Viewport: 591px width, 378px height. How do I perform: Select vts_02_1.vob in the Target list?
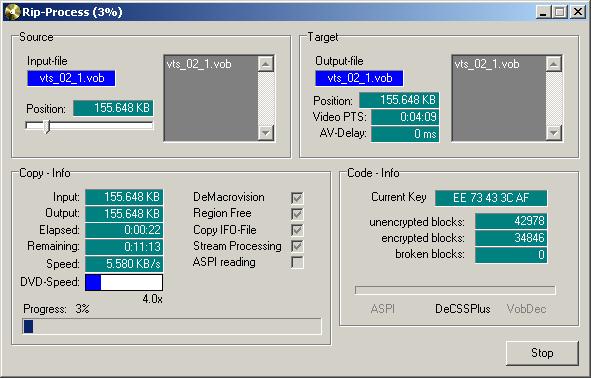(487, 64)
